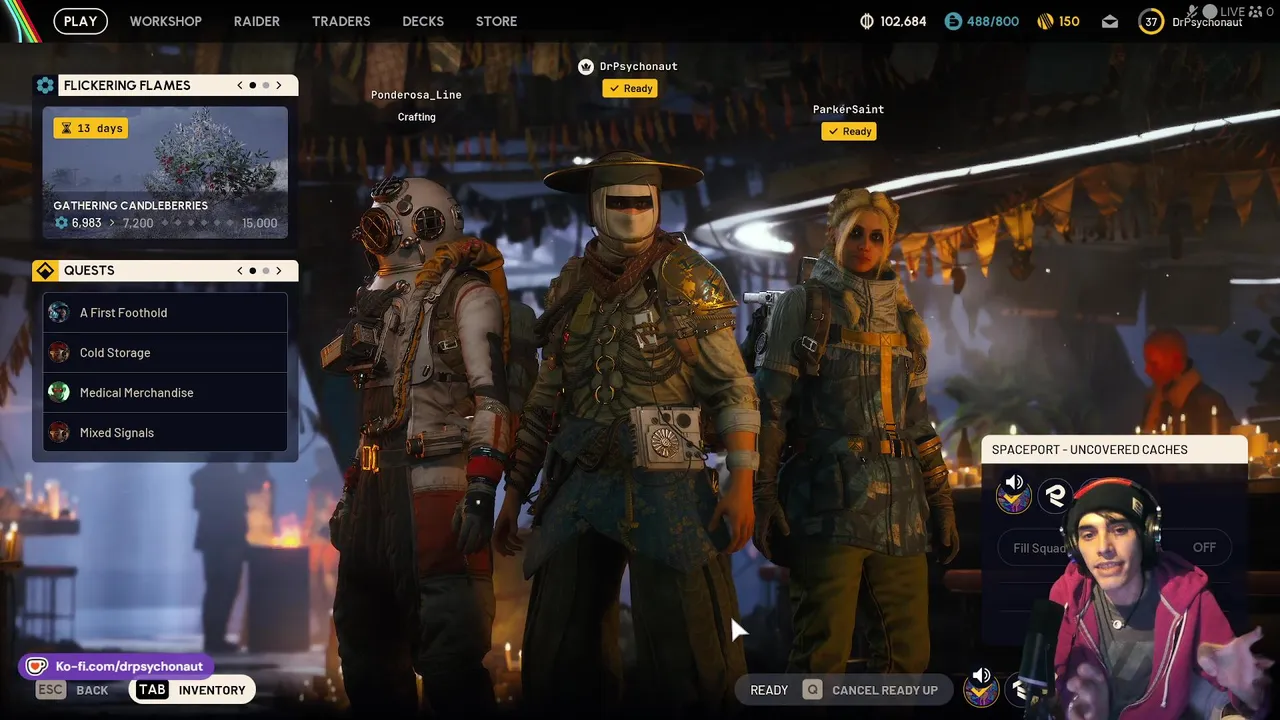Select the second Flickering Flames page dot
1280x720 pixels.
(x=265, y=85)
